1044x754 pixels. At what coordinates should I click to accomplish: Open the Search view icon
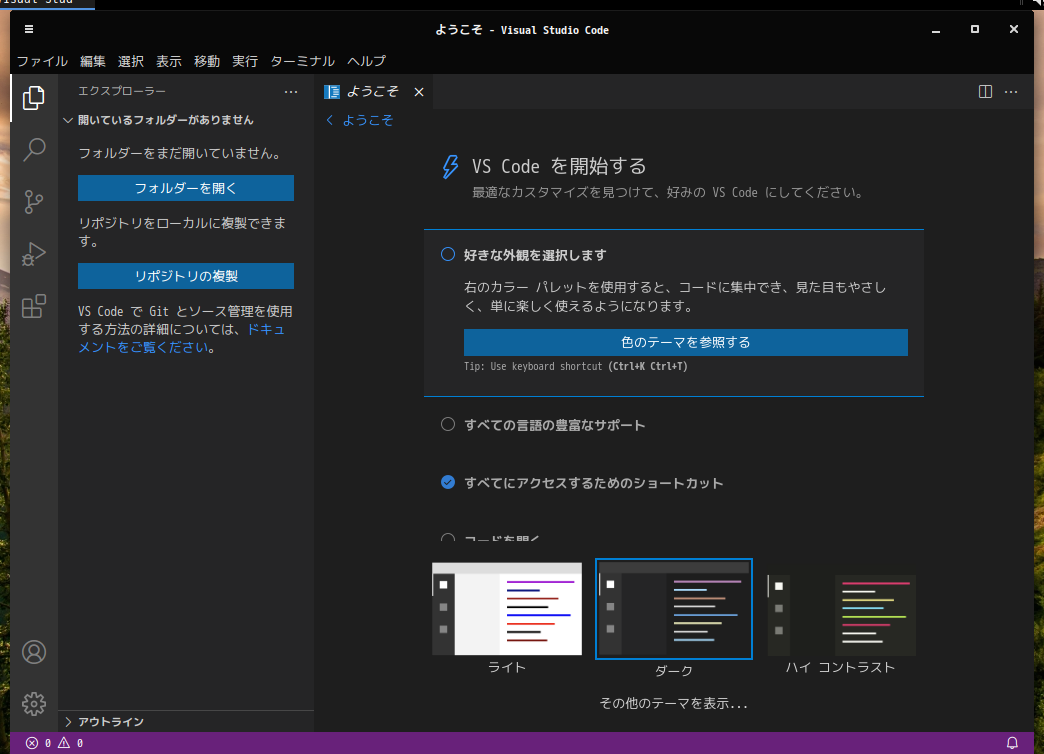tap(33, 150)
